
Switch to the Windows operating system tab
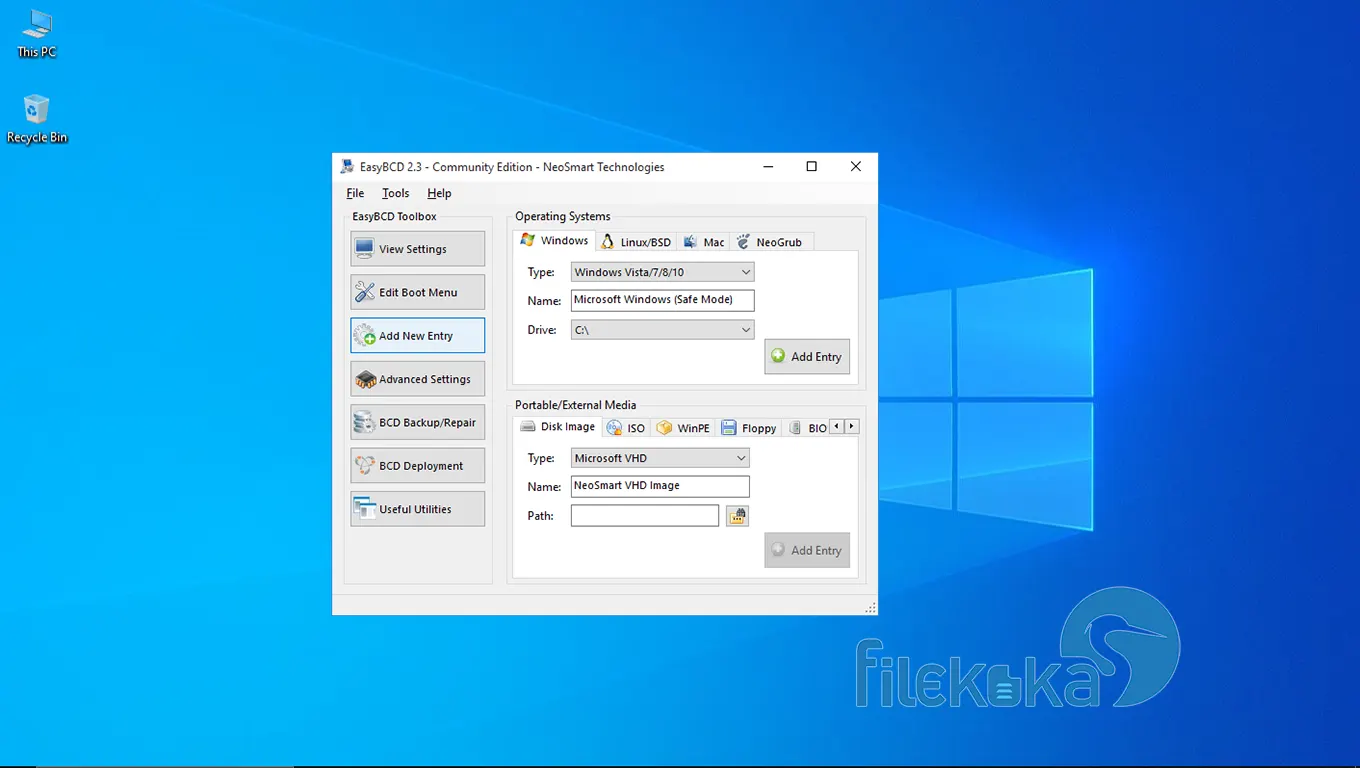[554, 240]
